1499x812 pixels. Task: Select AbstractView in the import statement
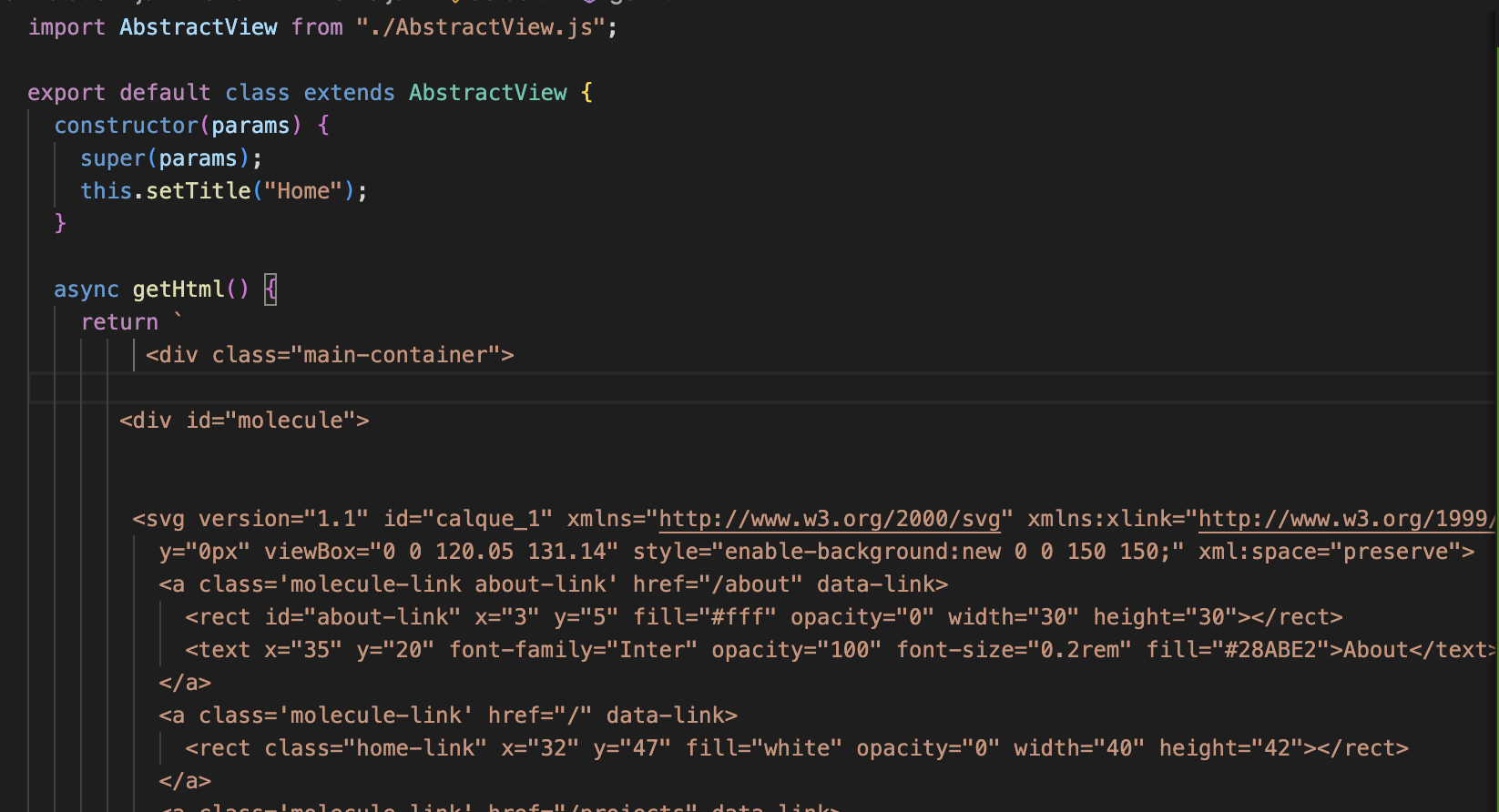199,27
